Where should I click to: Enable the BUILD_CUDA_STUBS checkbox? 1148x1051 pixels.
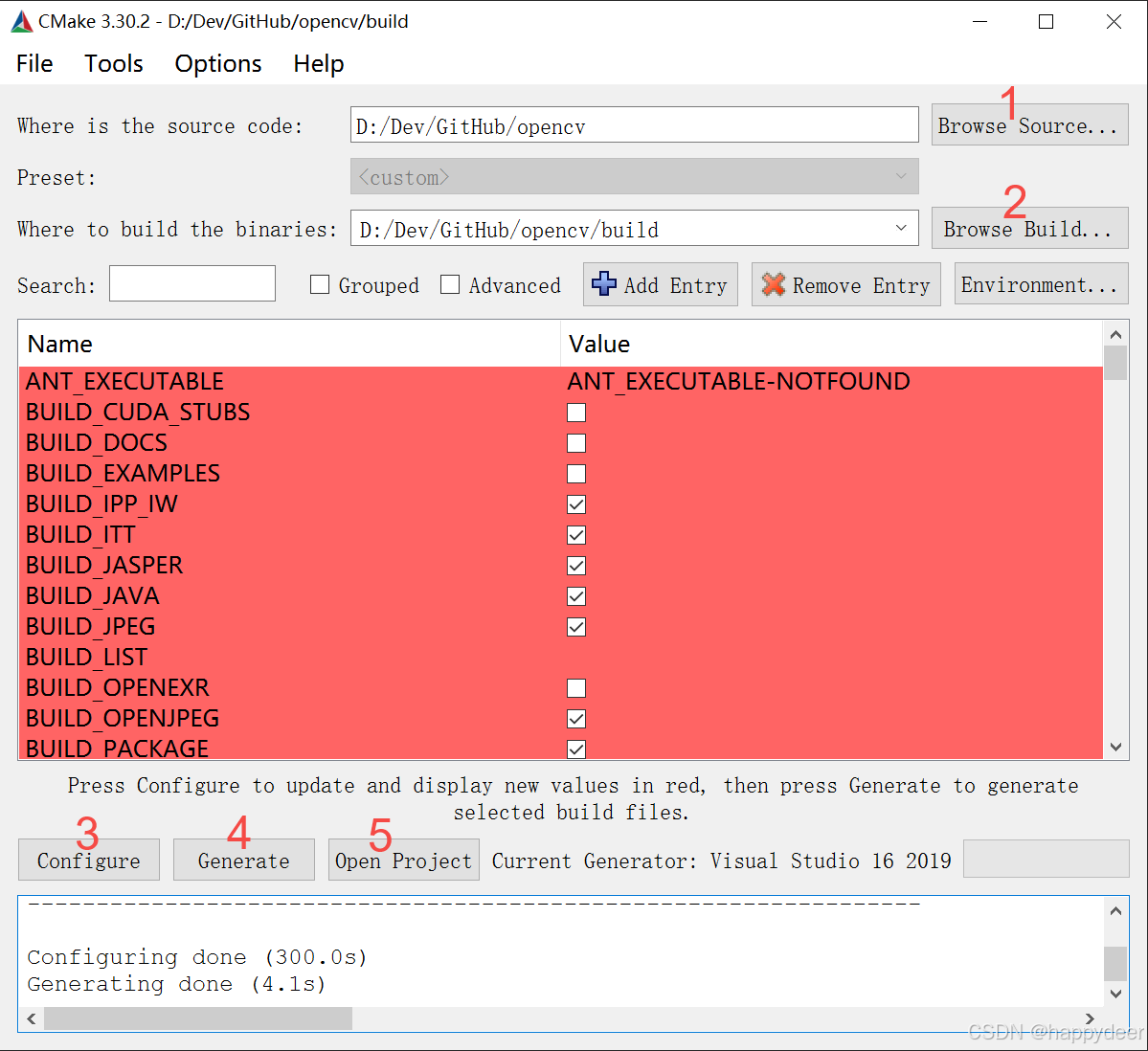coord(576,413)
